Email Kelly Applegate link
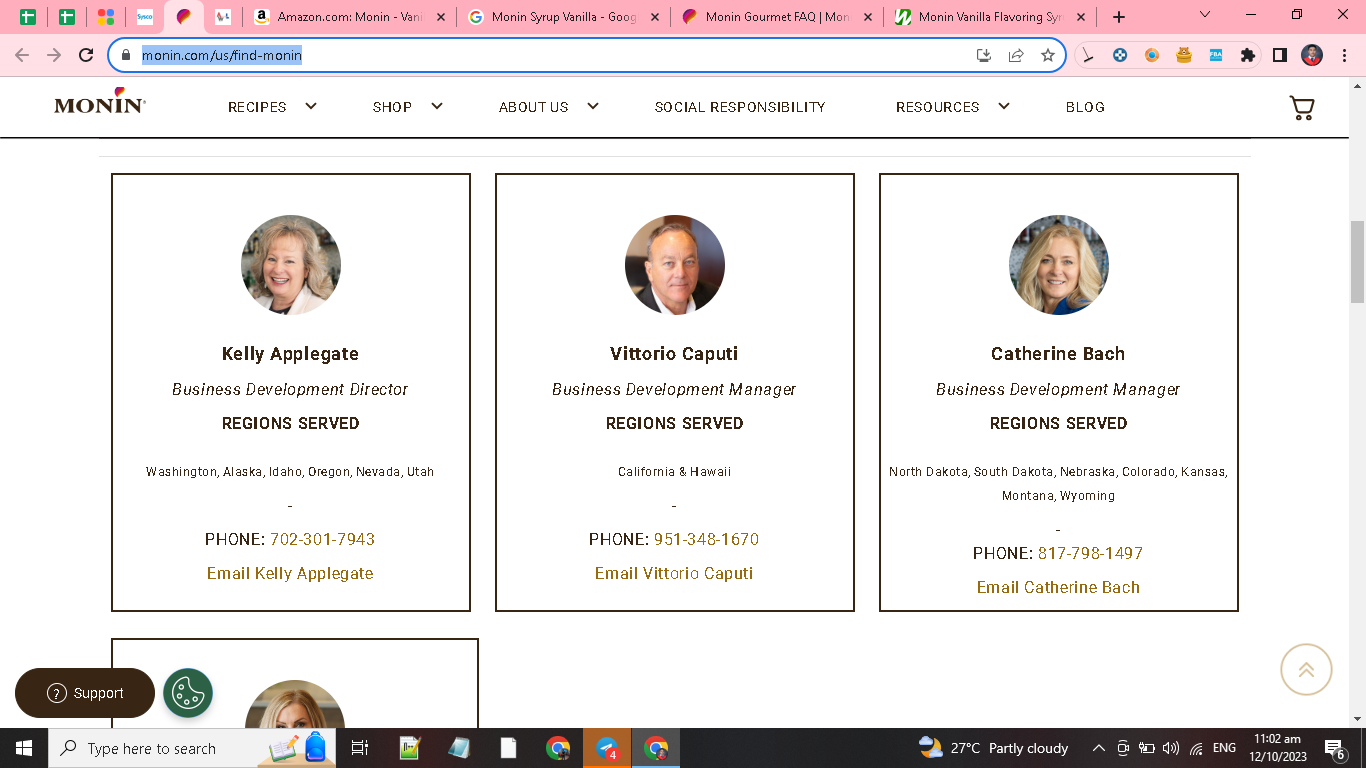 tap(290, 573)
